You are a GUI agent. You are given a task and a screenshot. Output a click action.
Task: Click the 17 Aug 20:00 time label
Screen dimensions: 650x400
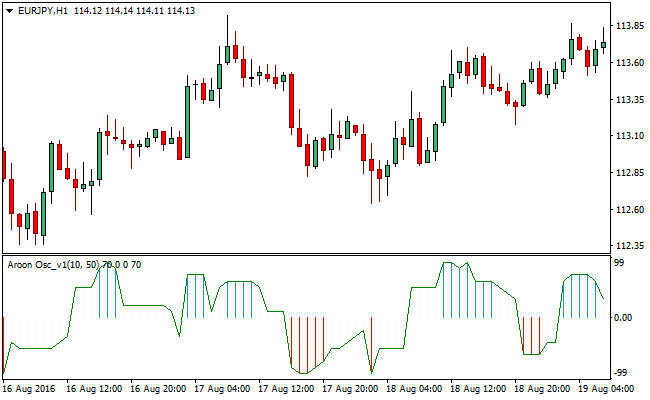click(350, 388)
